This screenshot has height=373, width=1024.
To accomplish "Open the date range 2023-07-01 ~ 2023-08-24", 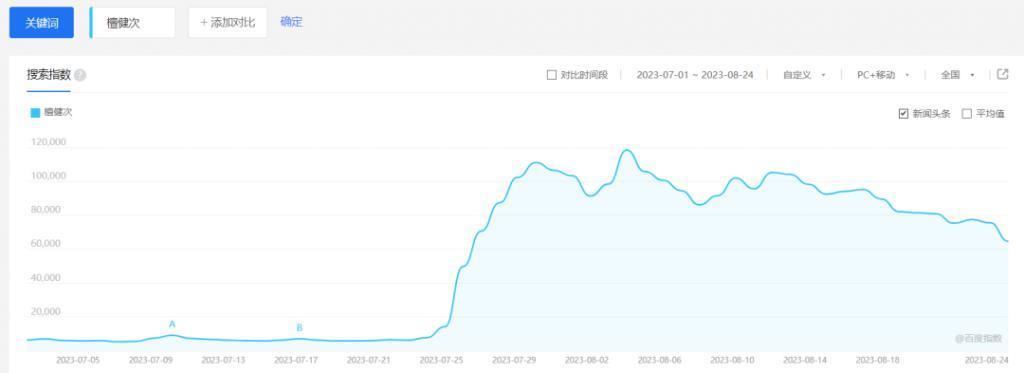I will pos(695,75).
